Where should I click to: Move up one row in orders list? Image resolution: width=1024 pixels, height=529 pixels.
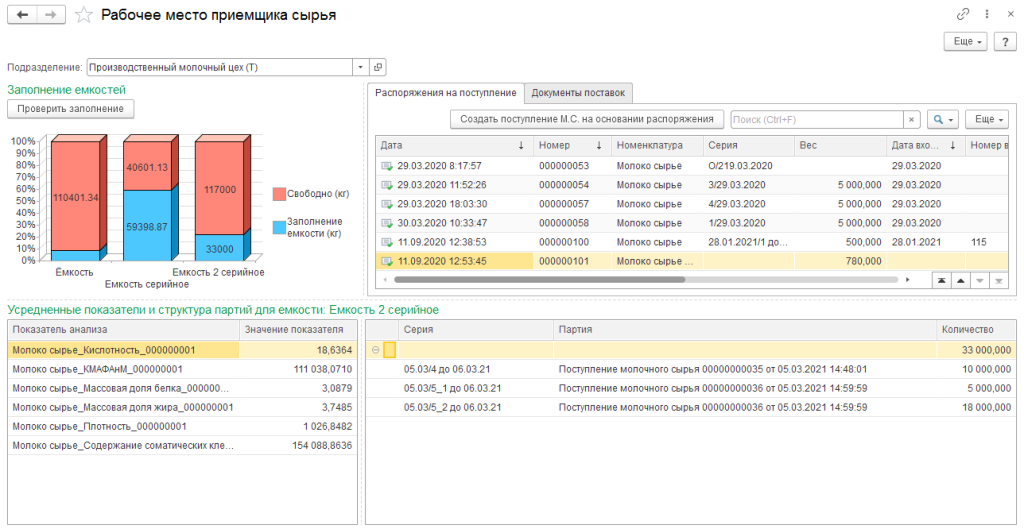[959, 281]
